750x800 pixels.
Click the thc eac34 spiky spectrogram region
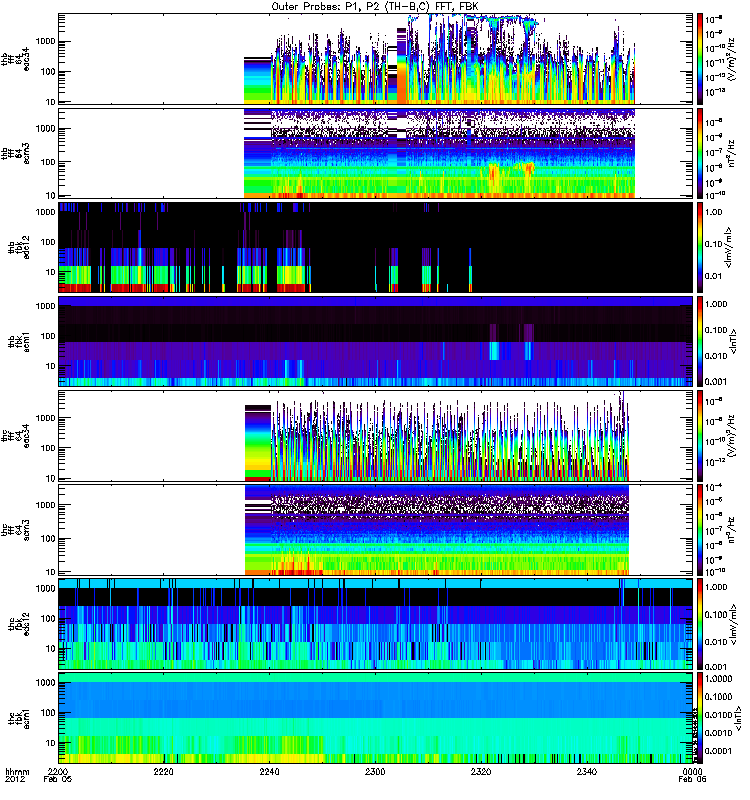[437, 436]
